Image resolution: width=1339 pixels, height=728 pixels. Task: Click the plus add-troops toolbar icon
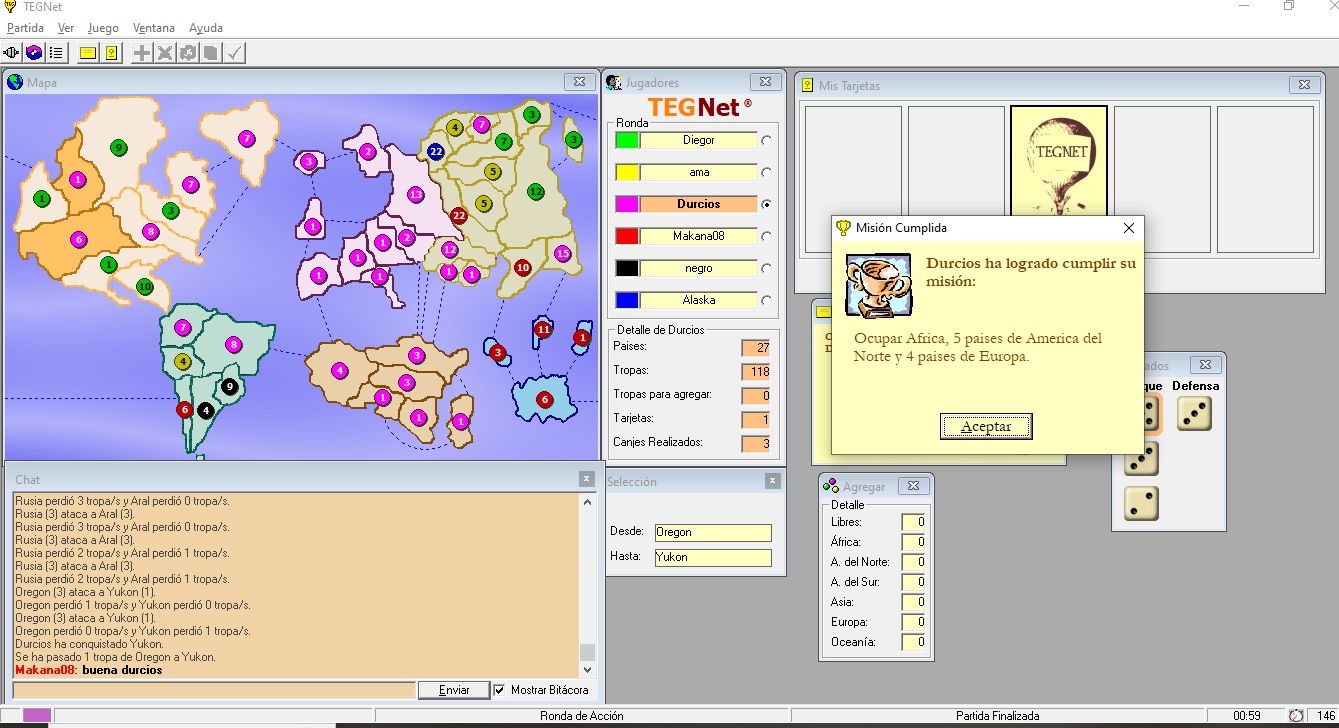(x=143, y=53)
